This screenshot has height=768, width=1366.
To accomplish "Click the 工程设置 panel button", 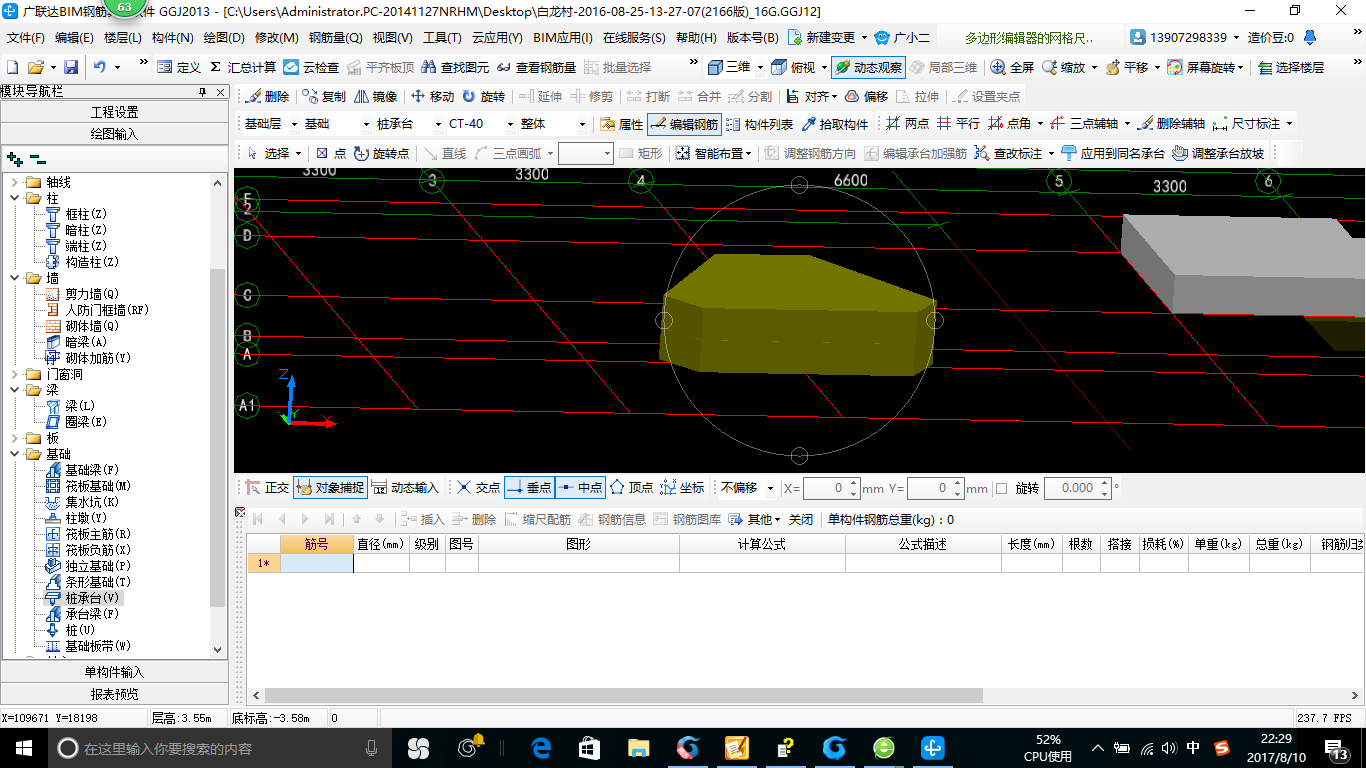I will coord(115,112).
